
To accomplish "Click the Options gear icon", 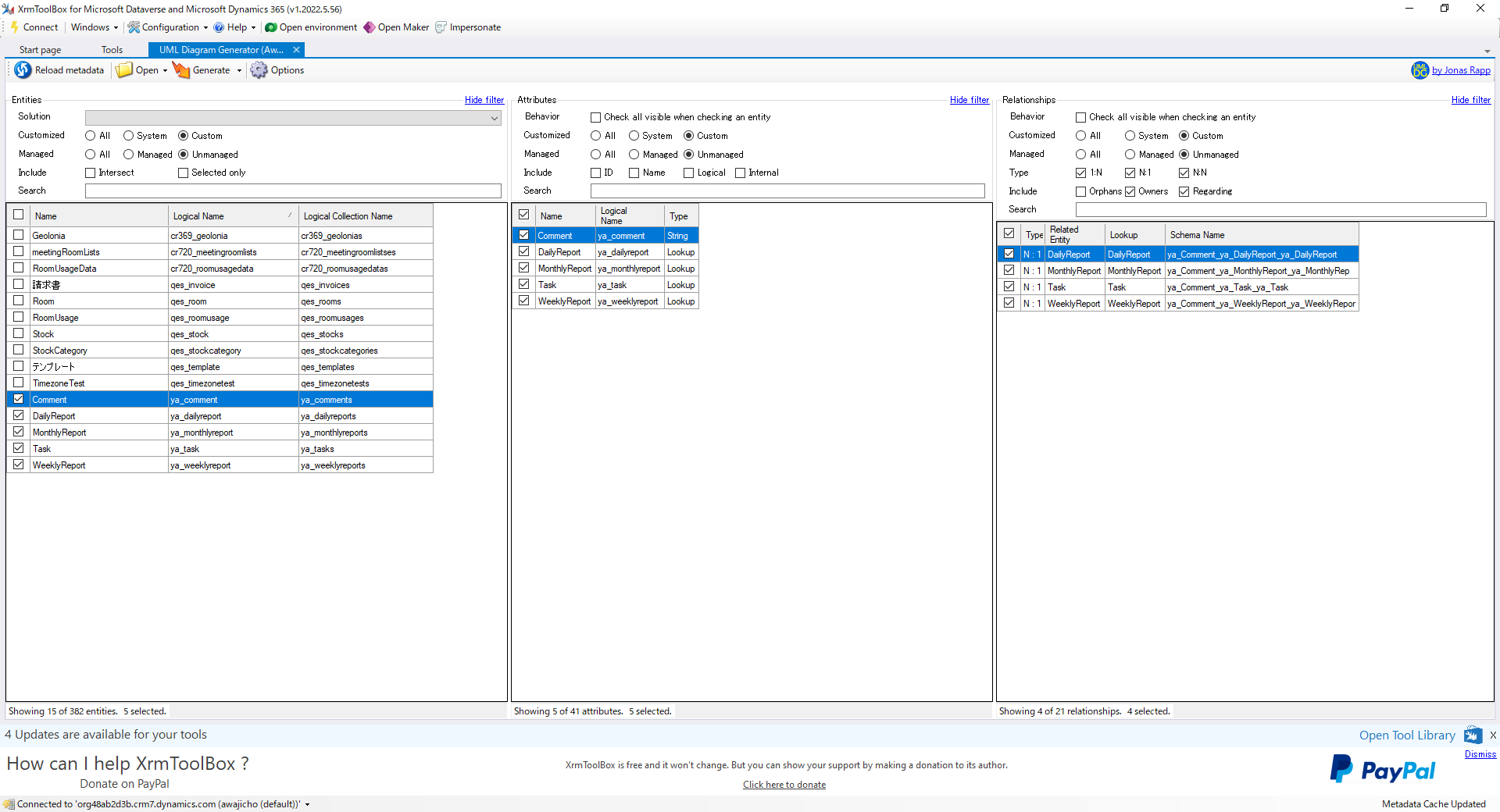I will click(259, 70).
